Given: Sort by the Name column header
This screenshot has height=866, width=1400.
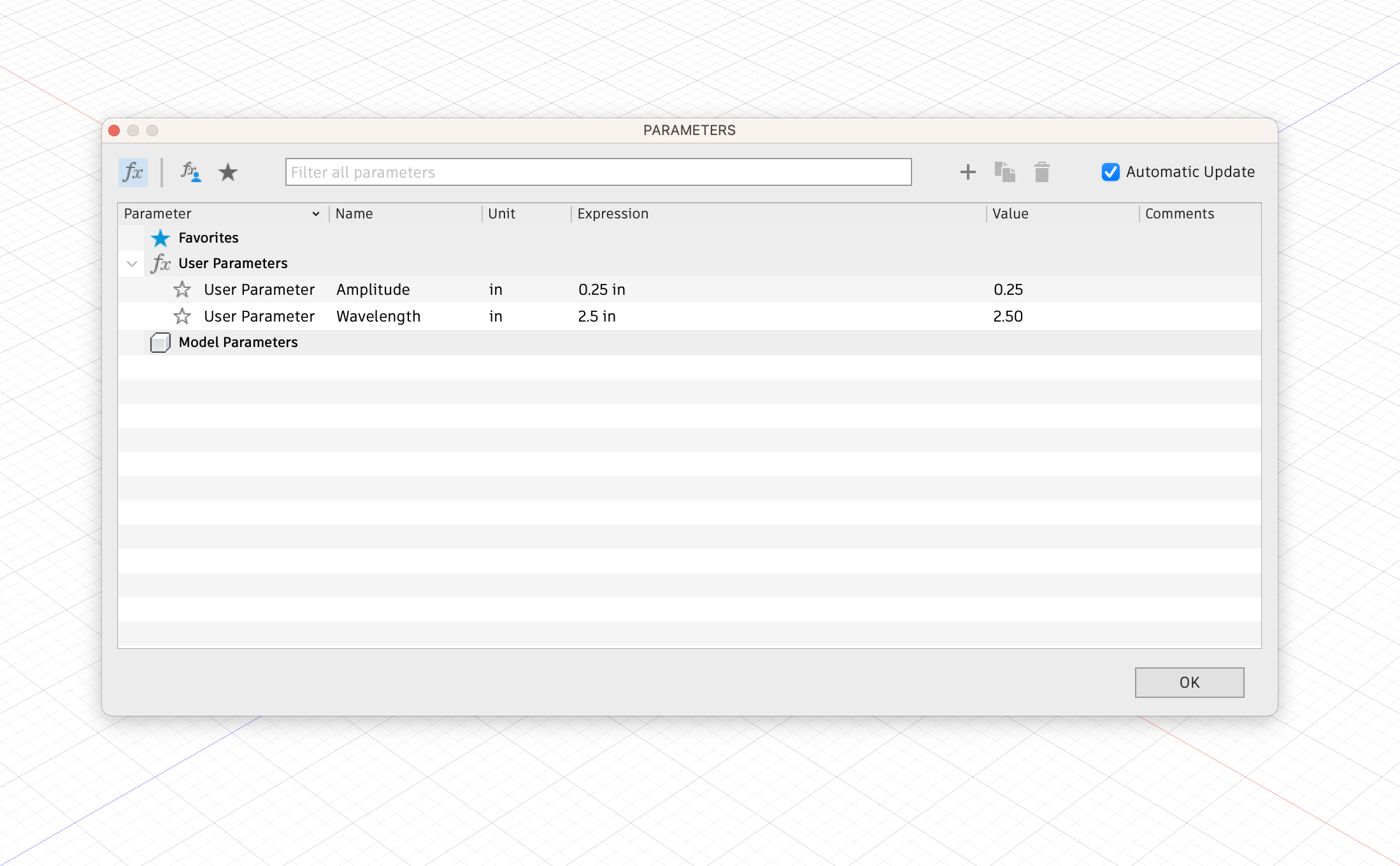Looking at the screenshot, I should [354, 214].
